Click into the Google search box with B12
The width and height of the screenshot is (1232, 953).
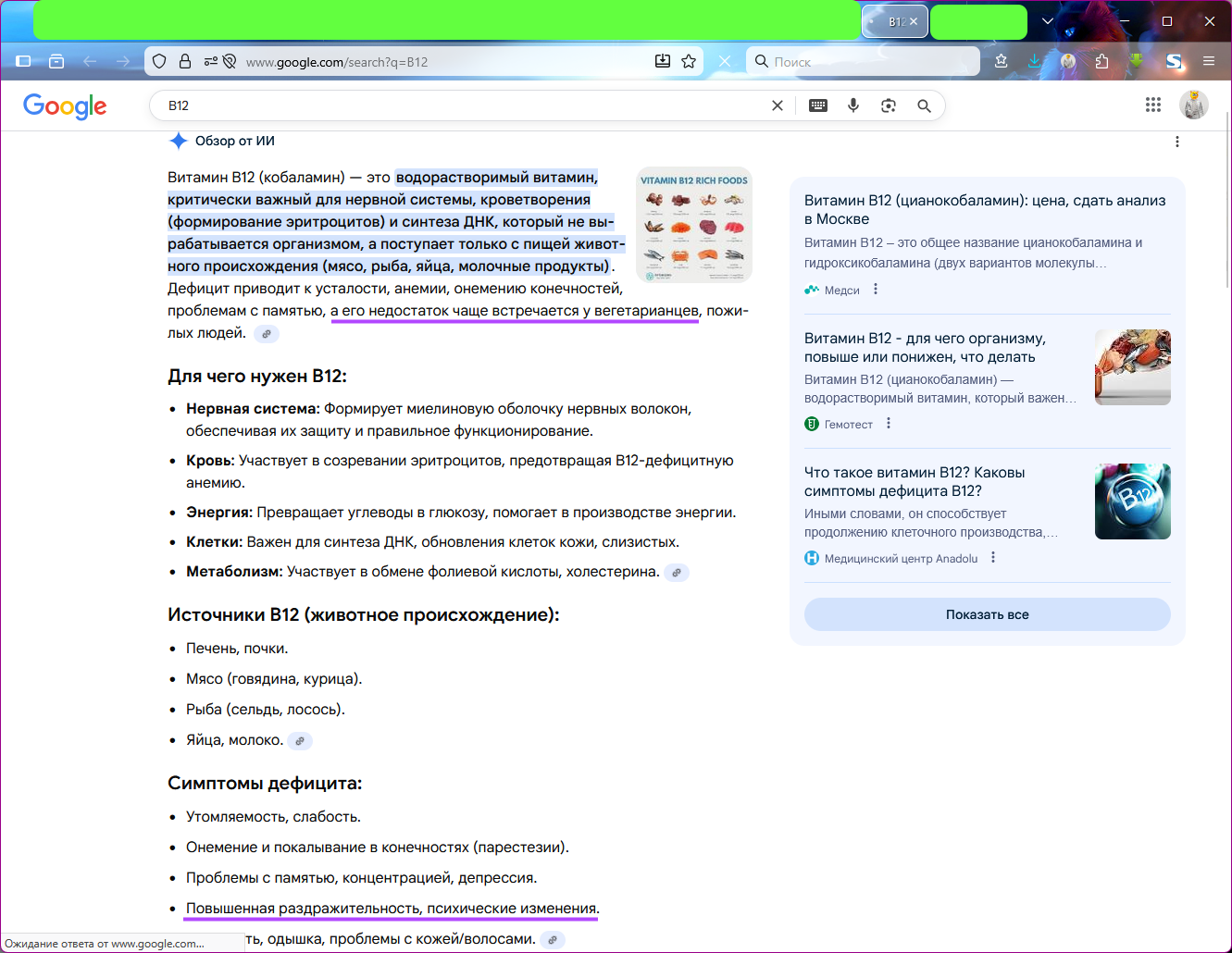coord(463,105)
